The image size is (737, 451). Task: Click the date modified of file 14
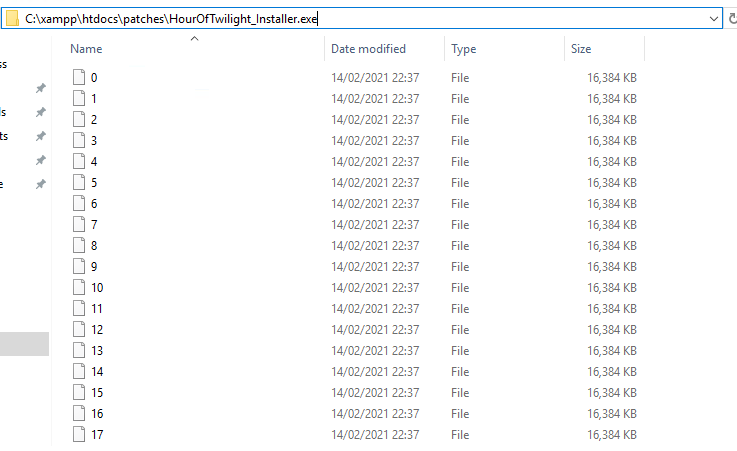click(x=375, y=372)
